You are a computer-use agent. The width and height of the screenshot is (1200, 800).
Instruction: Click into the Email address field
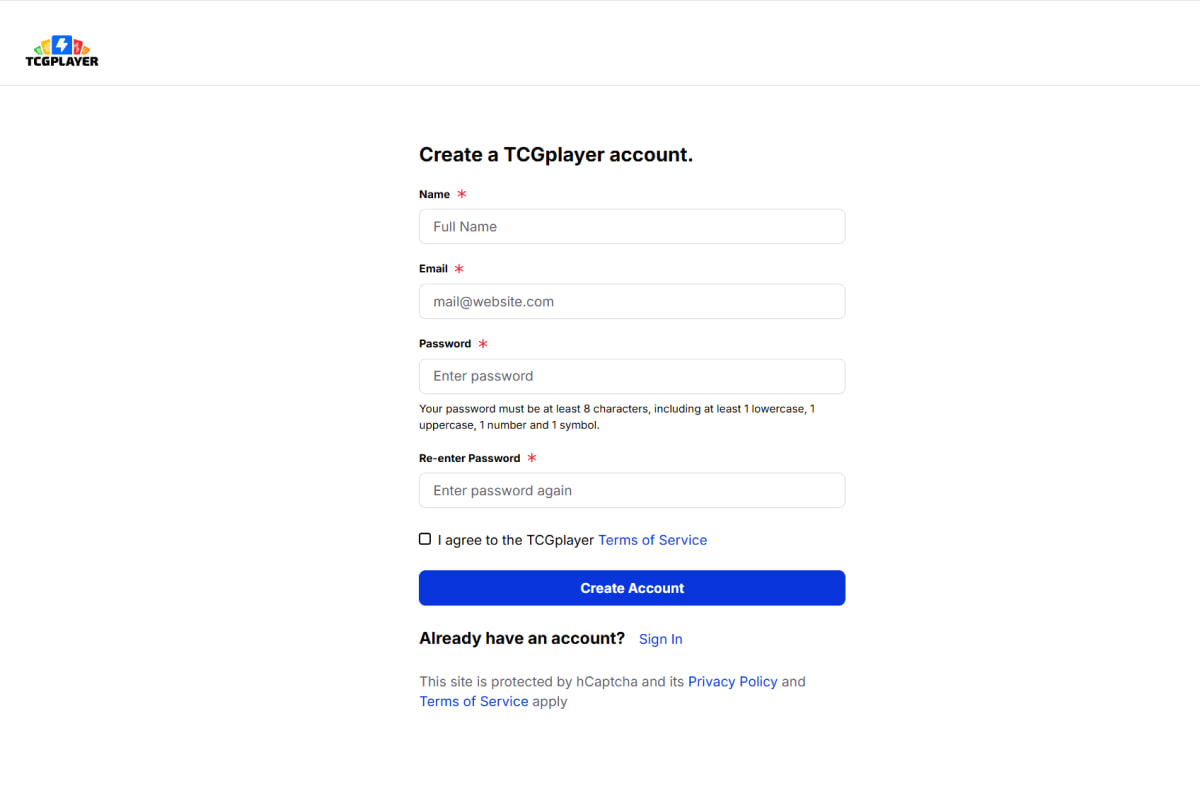(631, 302)
